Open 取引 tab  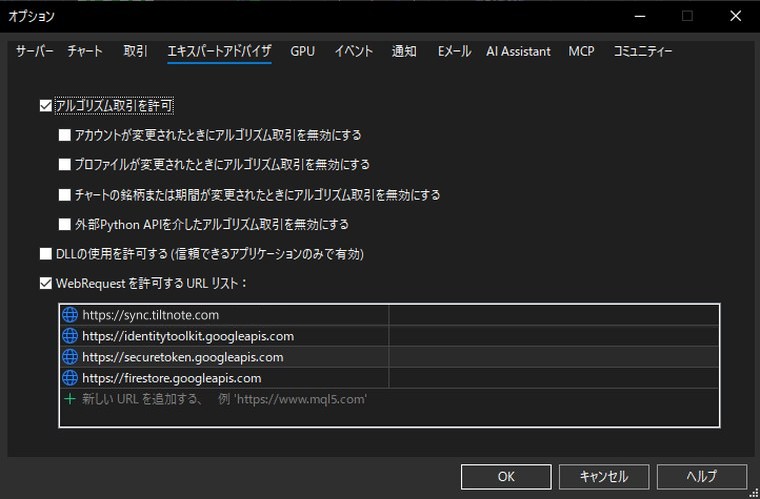(135, 51)
